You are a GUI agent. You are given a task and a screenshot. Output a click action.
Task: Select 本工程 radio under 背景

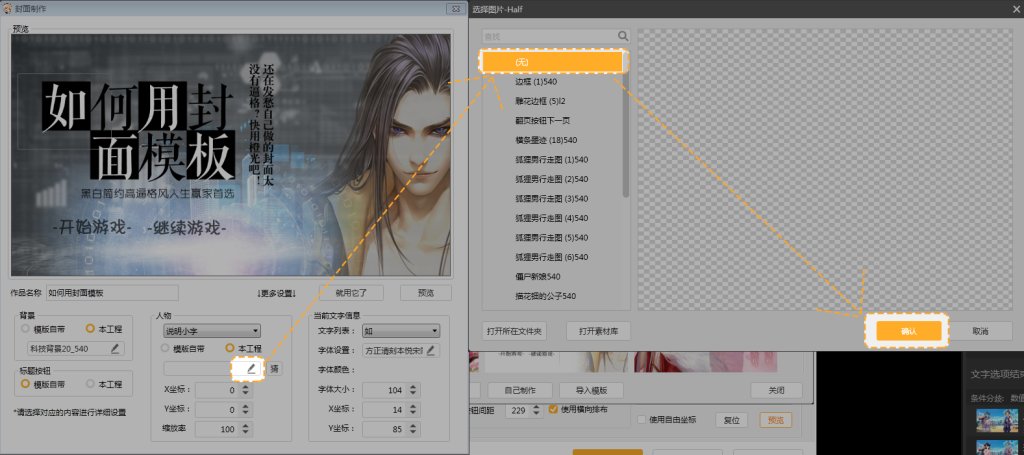91,329
